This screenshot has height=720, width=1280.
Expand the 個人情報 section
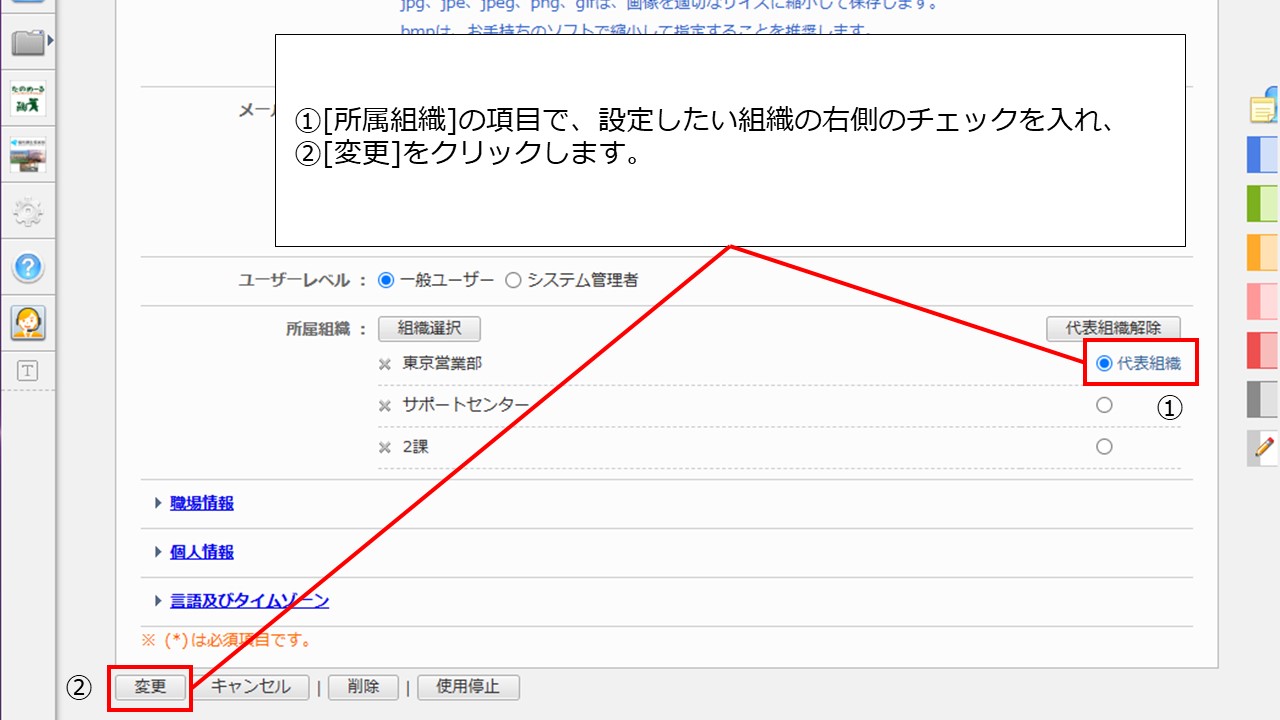(201, 552)
